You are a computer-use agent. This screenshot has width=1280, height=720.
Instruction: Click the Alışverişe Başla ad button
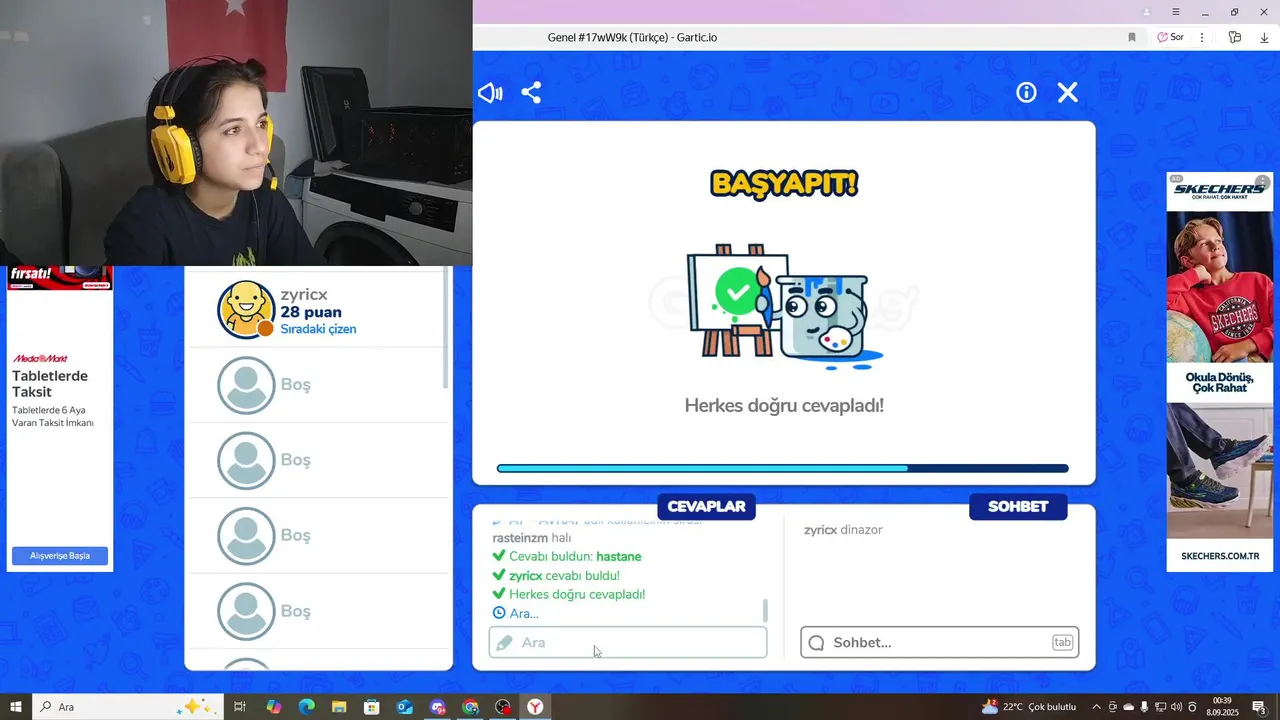tap(60, 556)
